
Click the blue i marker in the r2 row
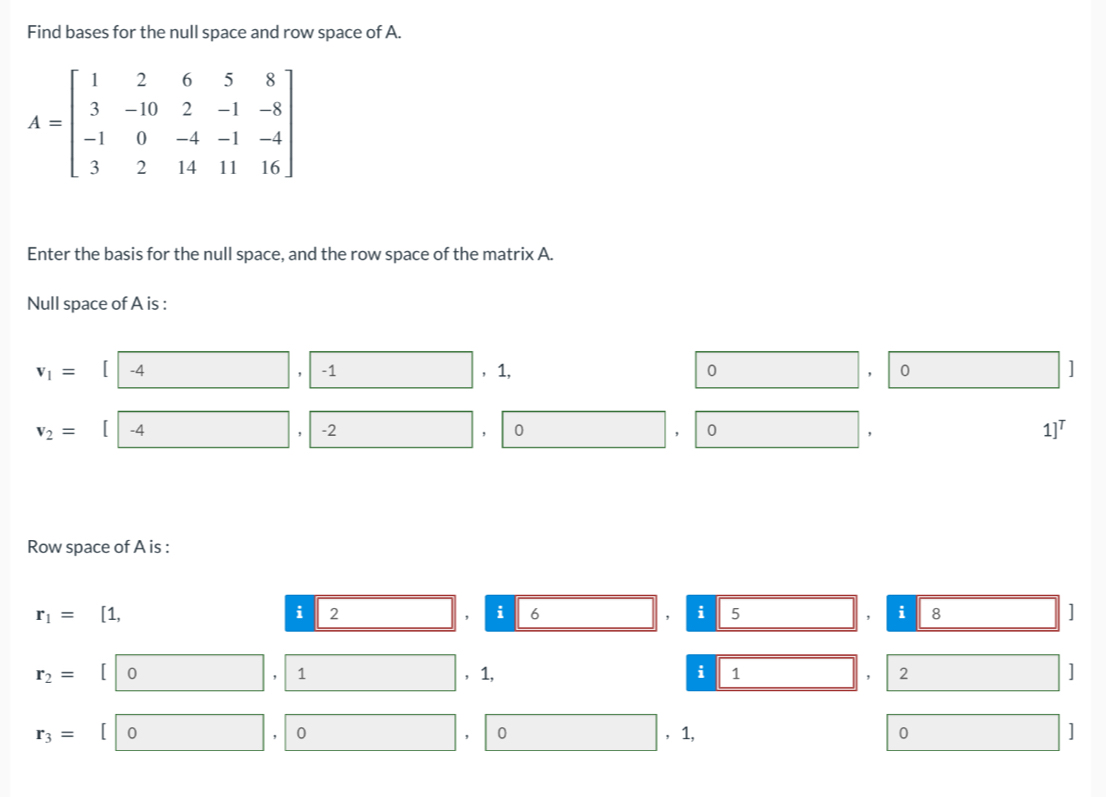[x=700, y=673]
